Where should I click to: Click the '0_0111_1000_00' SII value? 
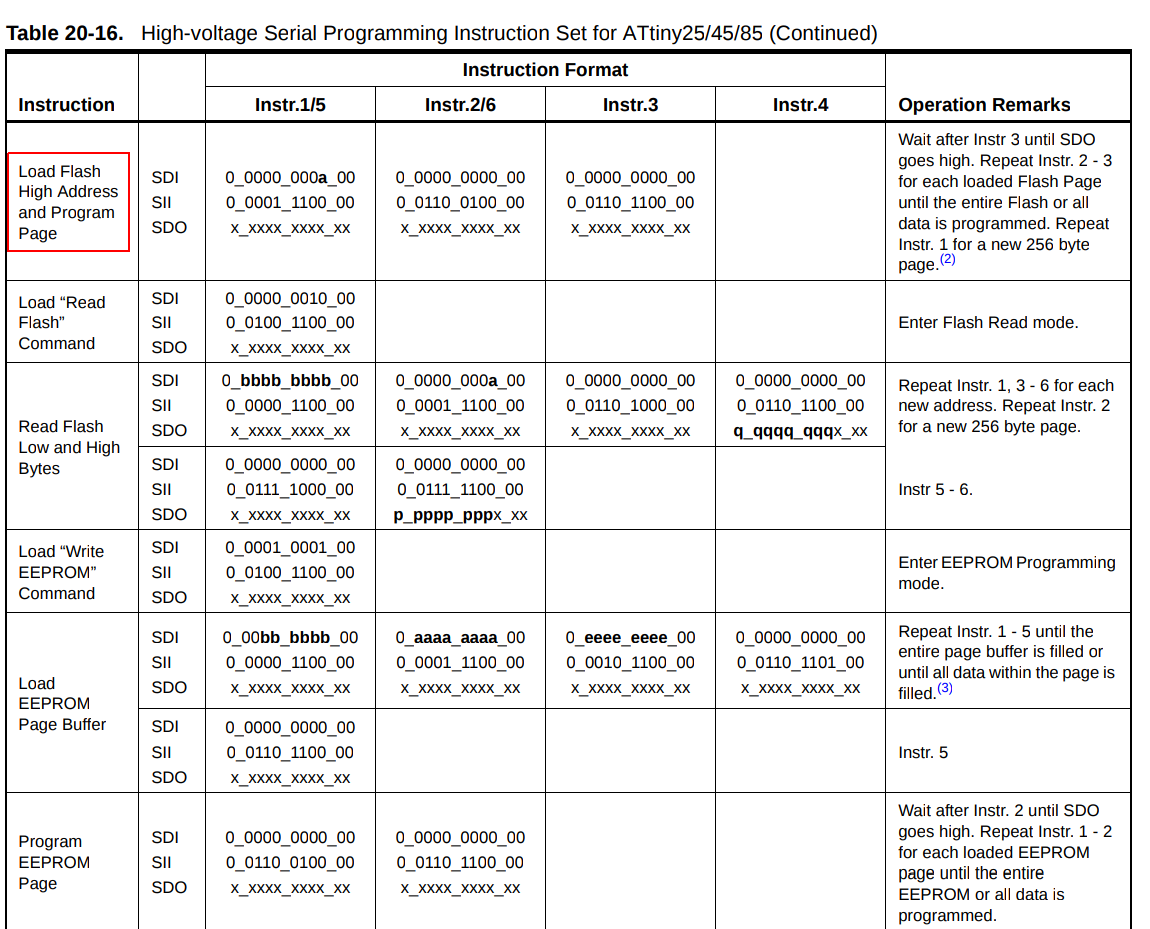[290, 489]
